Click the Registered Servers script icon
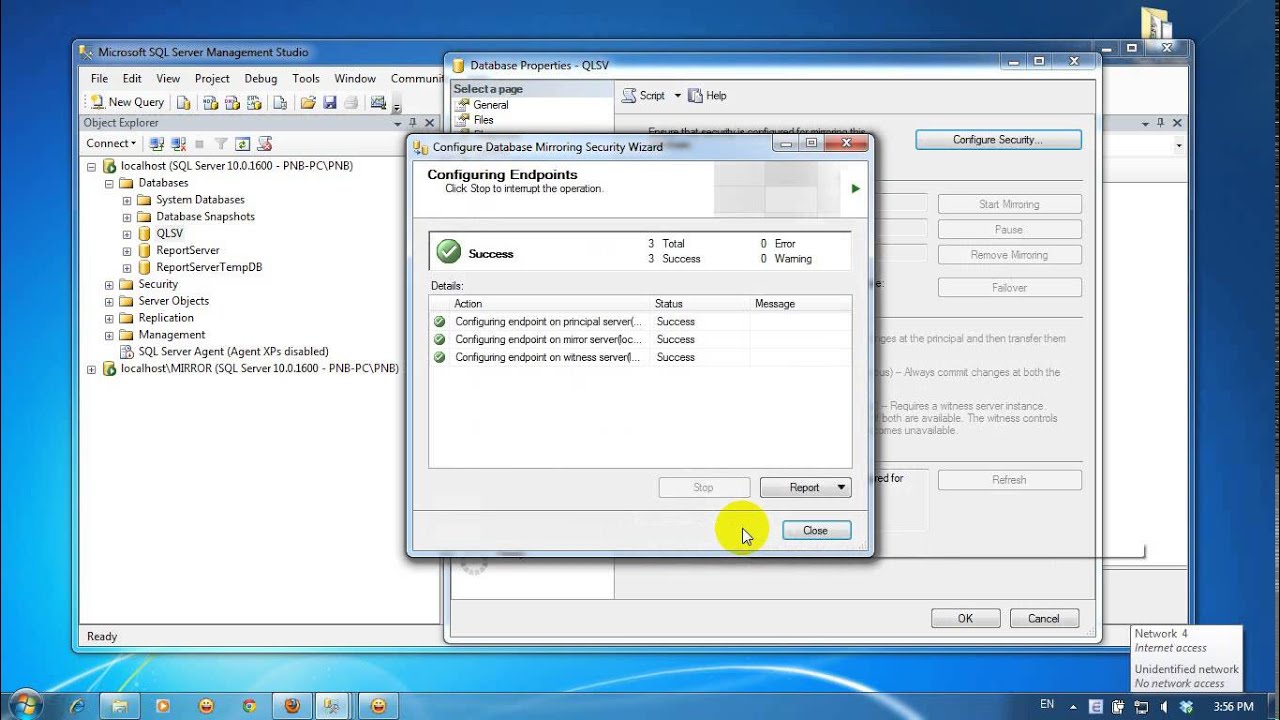This screenshot has width=1280, height=720. tap(265, 144)
